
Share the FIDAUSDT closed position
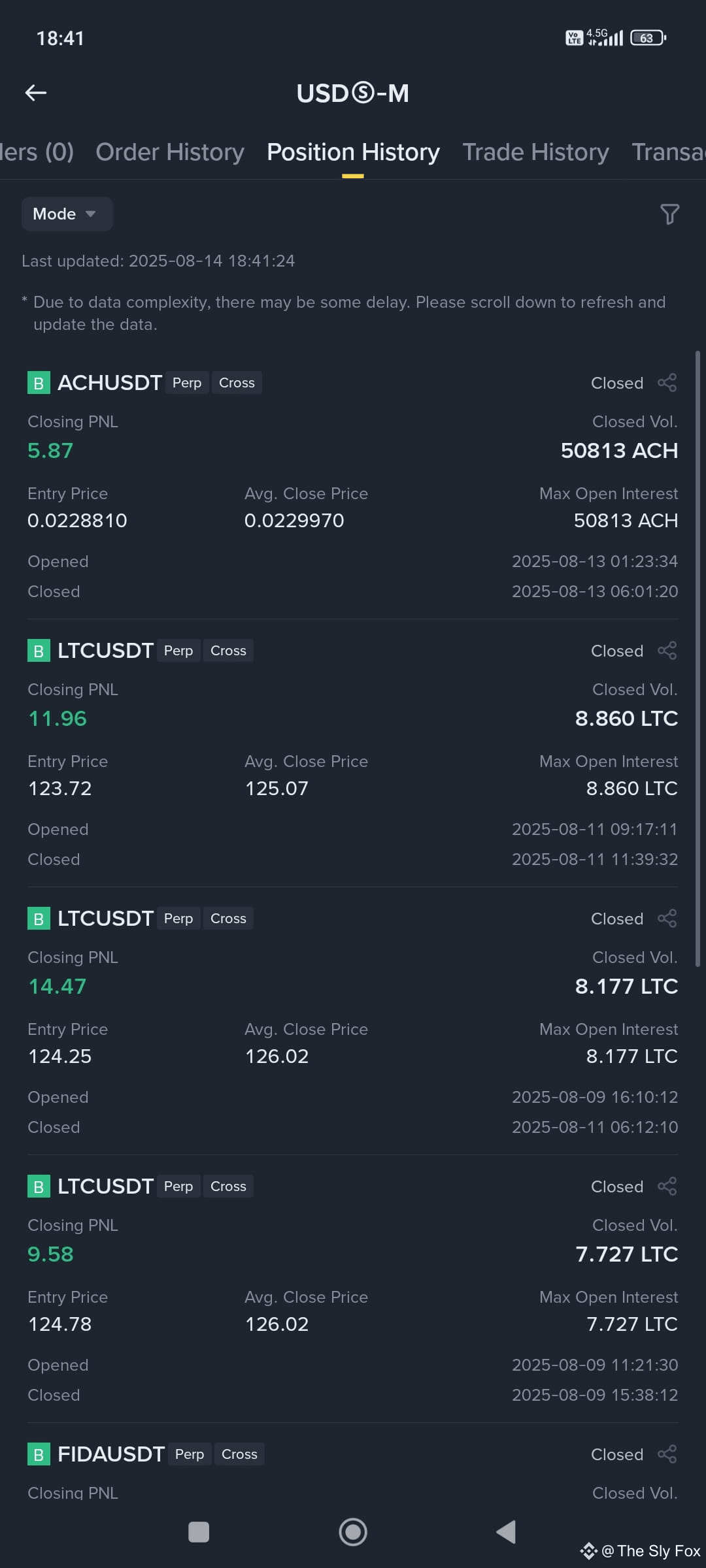667,1454
